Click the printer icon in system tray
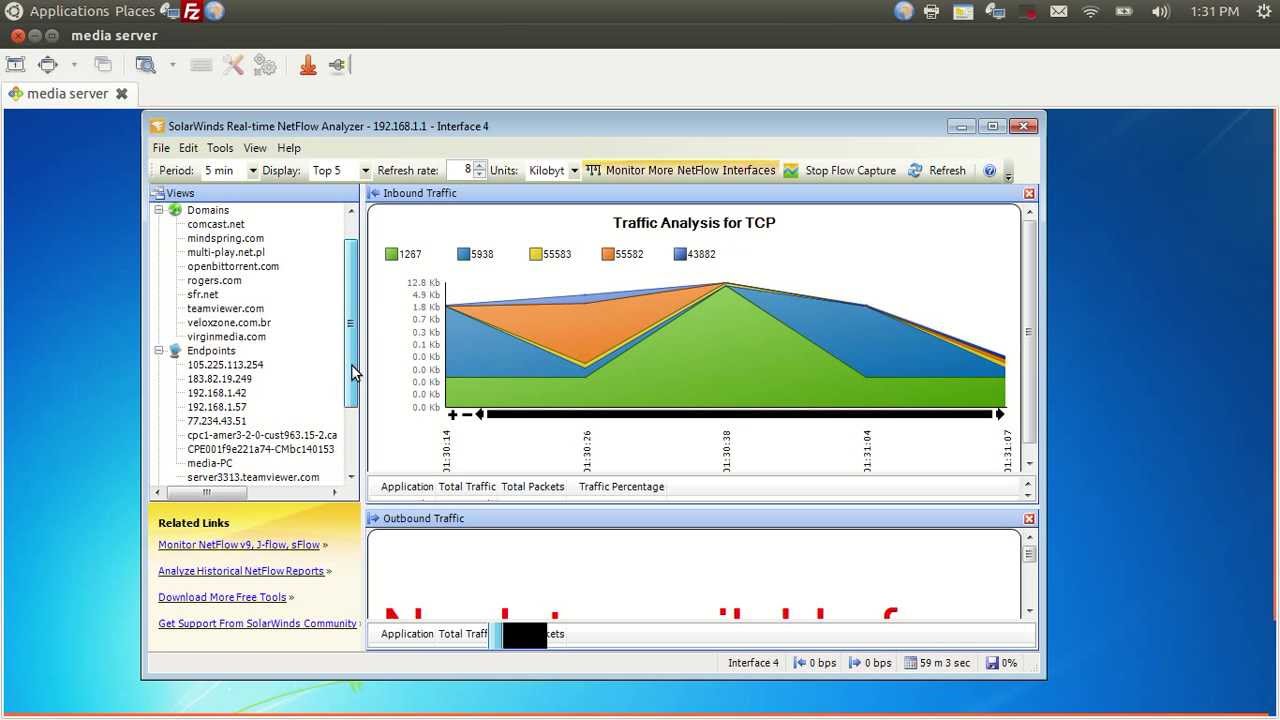 [x=932, y=12]
